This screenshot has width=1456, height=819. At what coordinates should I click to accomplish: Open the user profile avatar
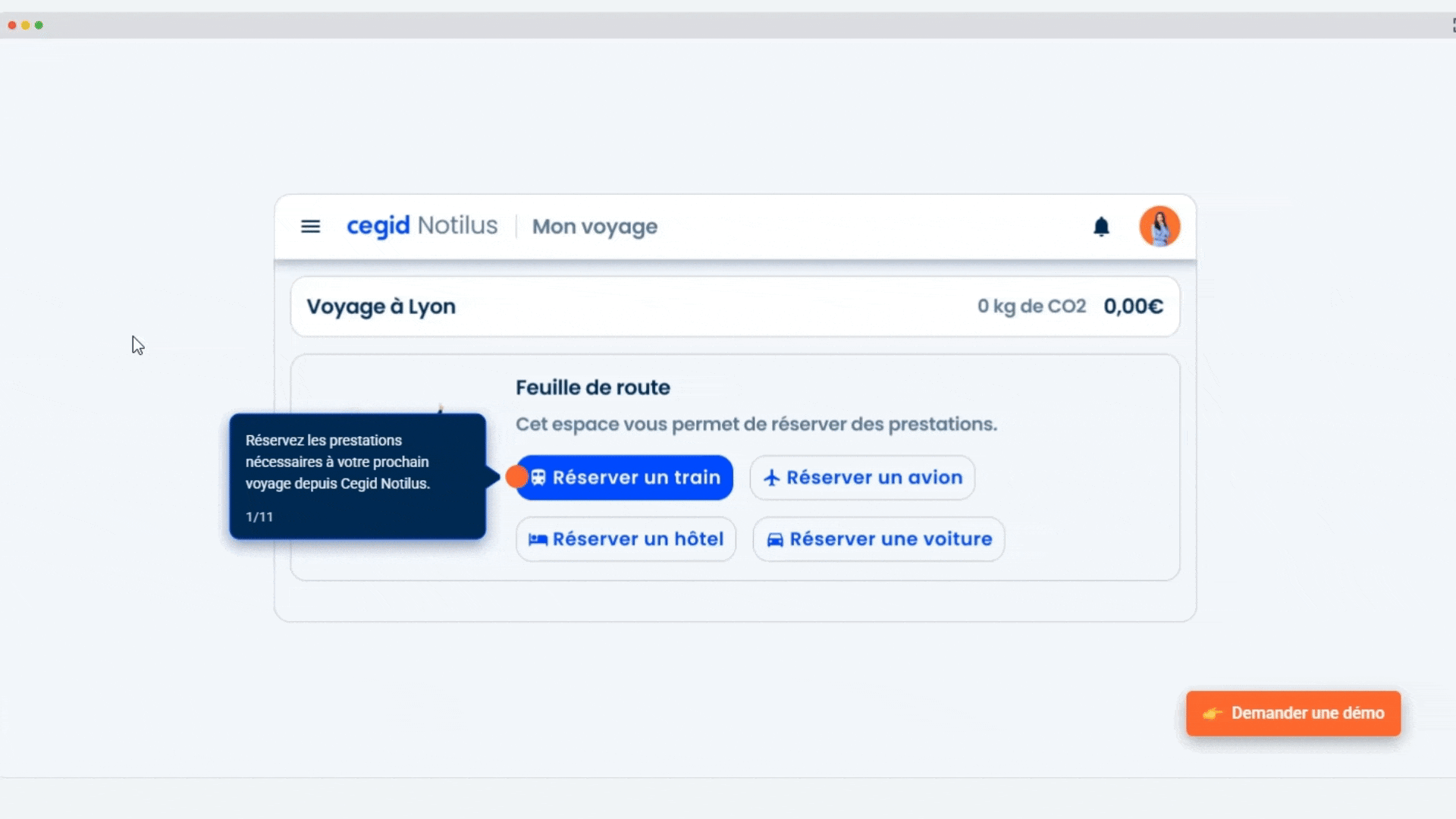[x=1159, y=227]
